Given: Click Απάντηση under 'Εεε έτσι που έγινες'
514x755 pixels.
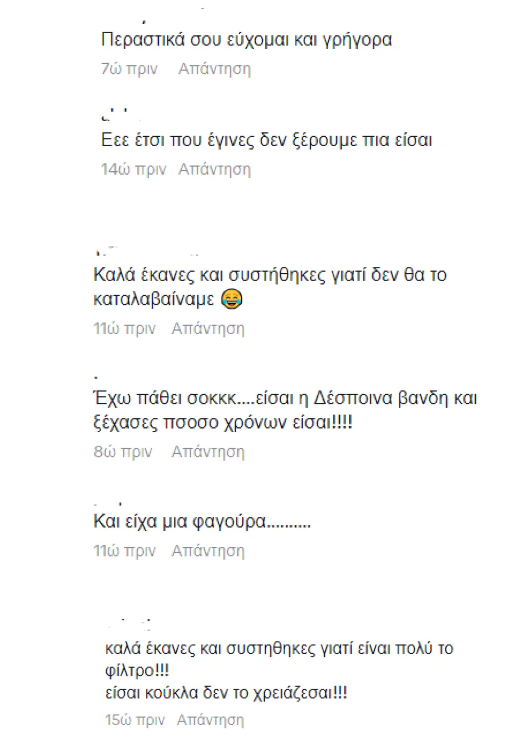Looking at the screenshot, I should [214, 169].
